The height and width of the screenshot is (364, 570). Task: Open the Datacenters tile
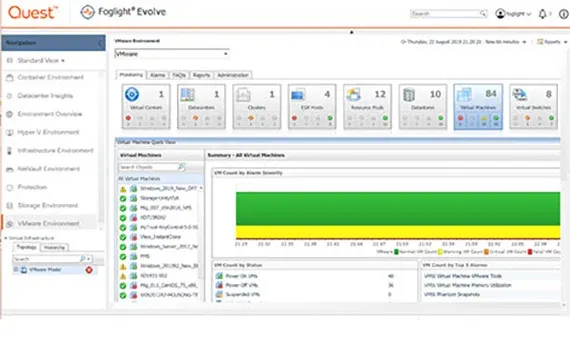(201, 106)
